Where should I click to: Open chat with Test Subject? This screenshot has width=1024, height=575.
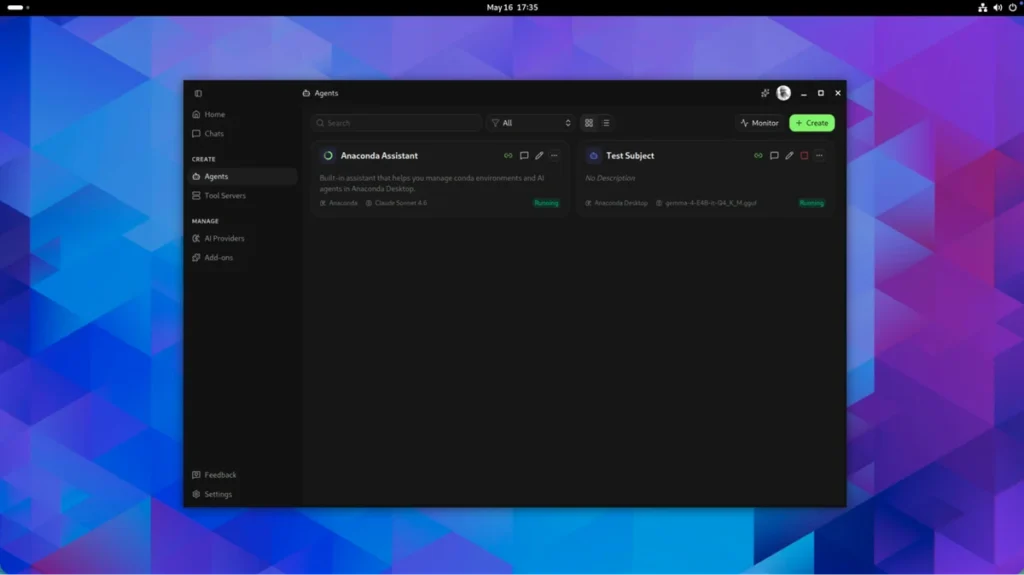pyautogui.click(x=774, y=156)
